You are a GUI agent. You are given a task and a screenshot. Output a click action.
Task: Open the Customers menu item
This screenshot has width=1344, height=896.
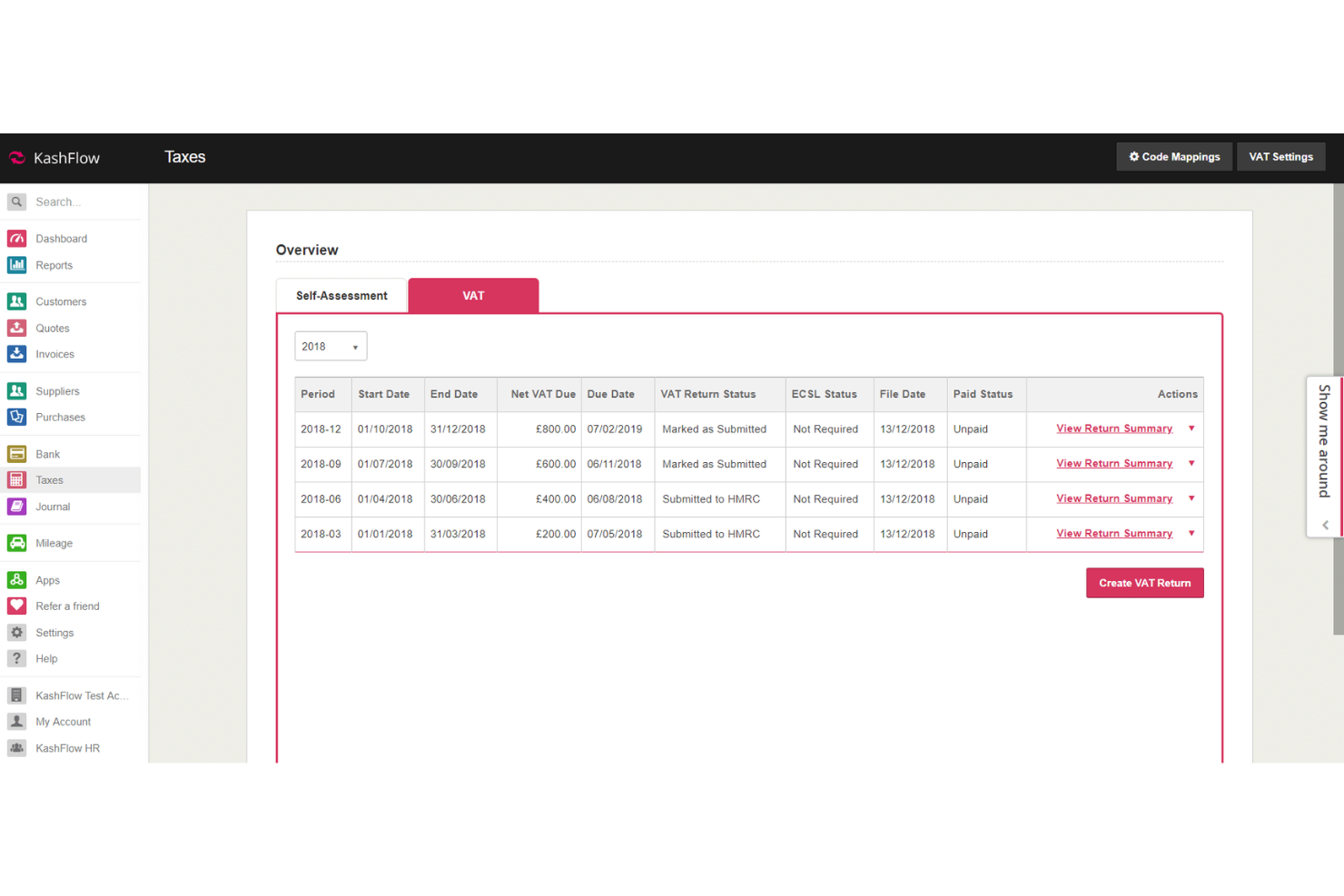click(61, 301)
